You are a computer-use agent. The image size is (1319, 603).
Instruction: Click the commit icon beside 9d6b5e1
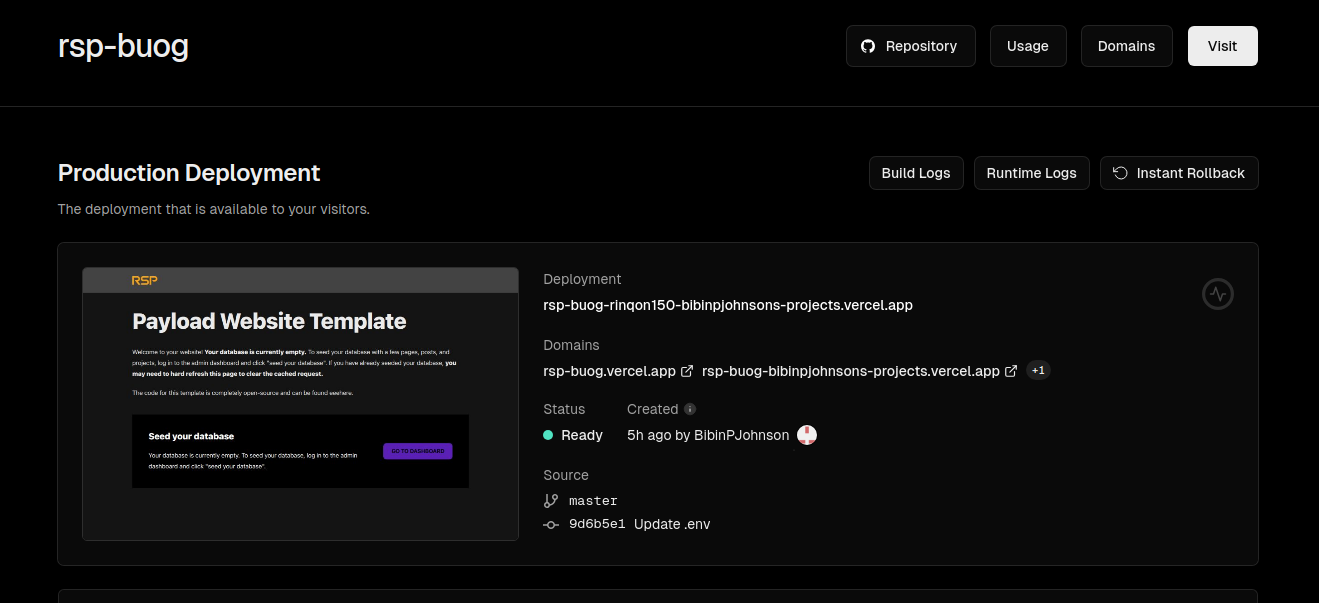point(551,524)
